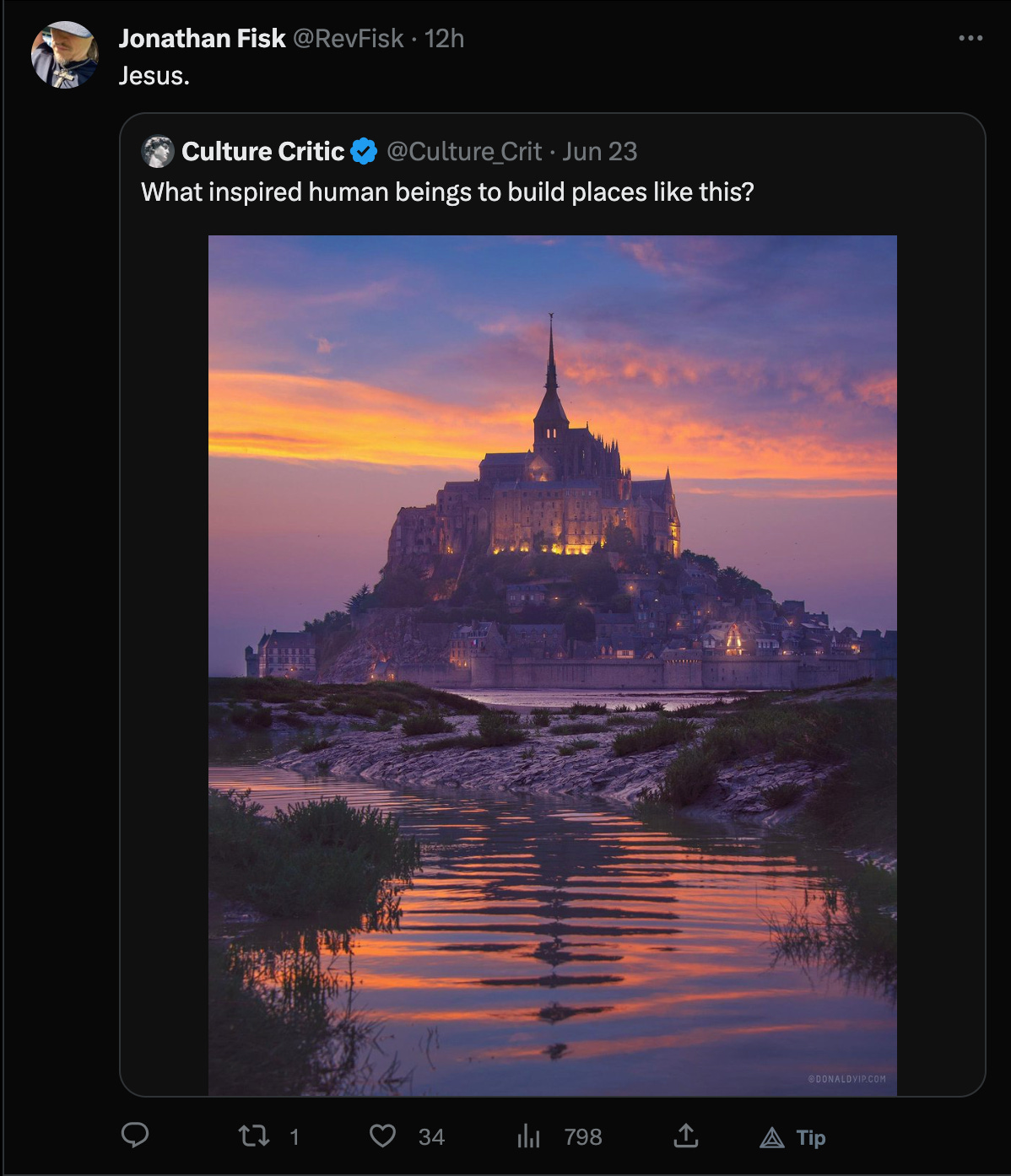Click the 34 likes count
The width and height of the screenshot is (1011, 1176).
pos(431,1137)
